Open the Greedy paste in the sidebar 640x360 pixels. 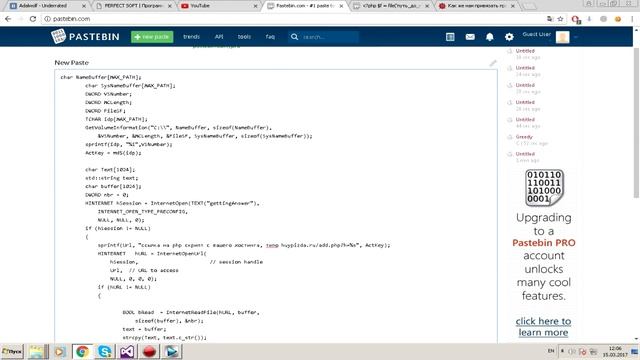pos(524,137)
